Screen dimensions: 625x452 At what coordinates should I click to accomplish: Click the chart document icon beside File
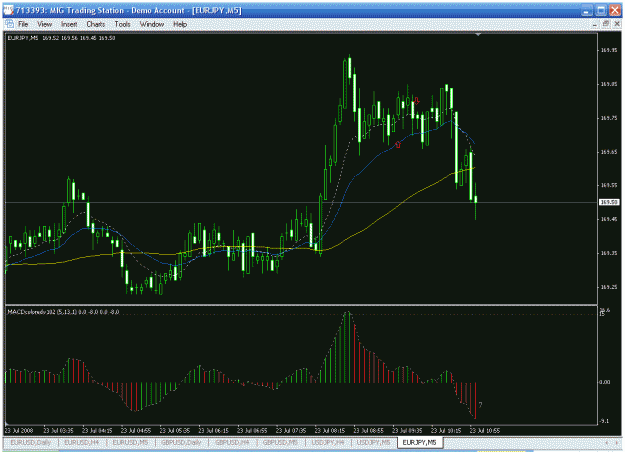point(9,24)
